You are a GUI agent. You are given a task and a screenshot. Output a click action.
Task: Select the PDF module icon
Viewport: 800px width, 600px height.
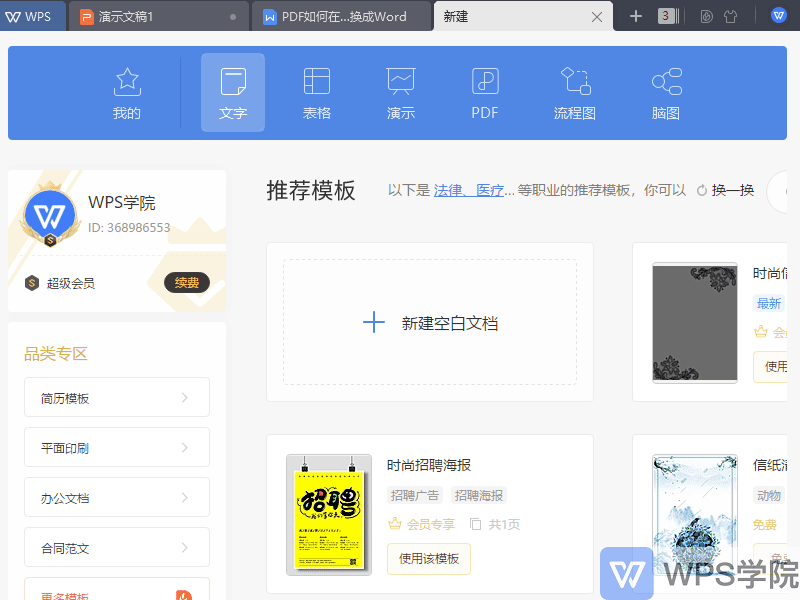pyautogui.click(x=484, y=92)
